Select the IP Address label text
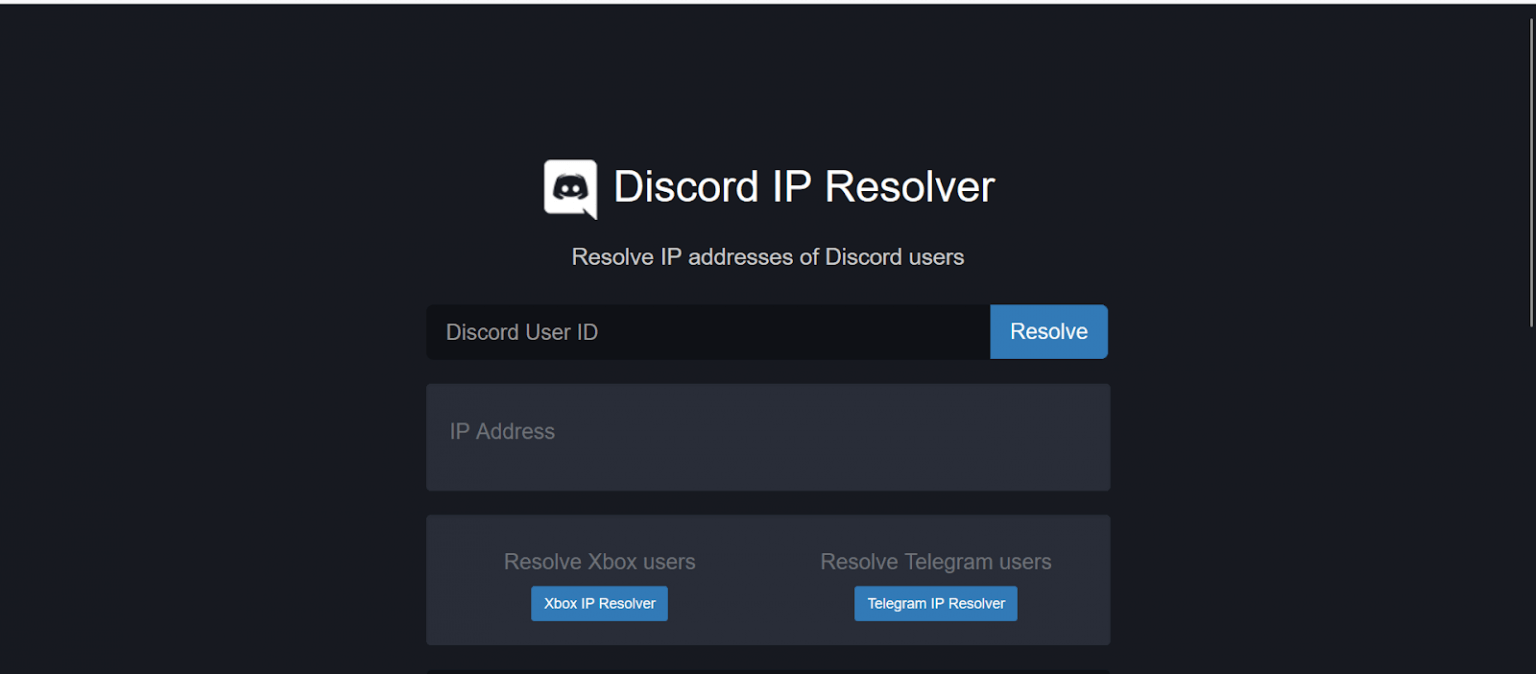 (x=502, y=432)
